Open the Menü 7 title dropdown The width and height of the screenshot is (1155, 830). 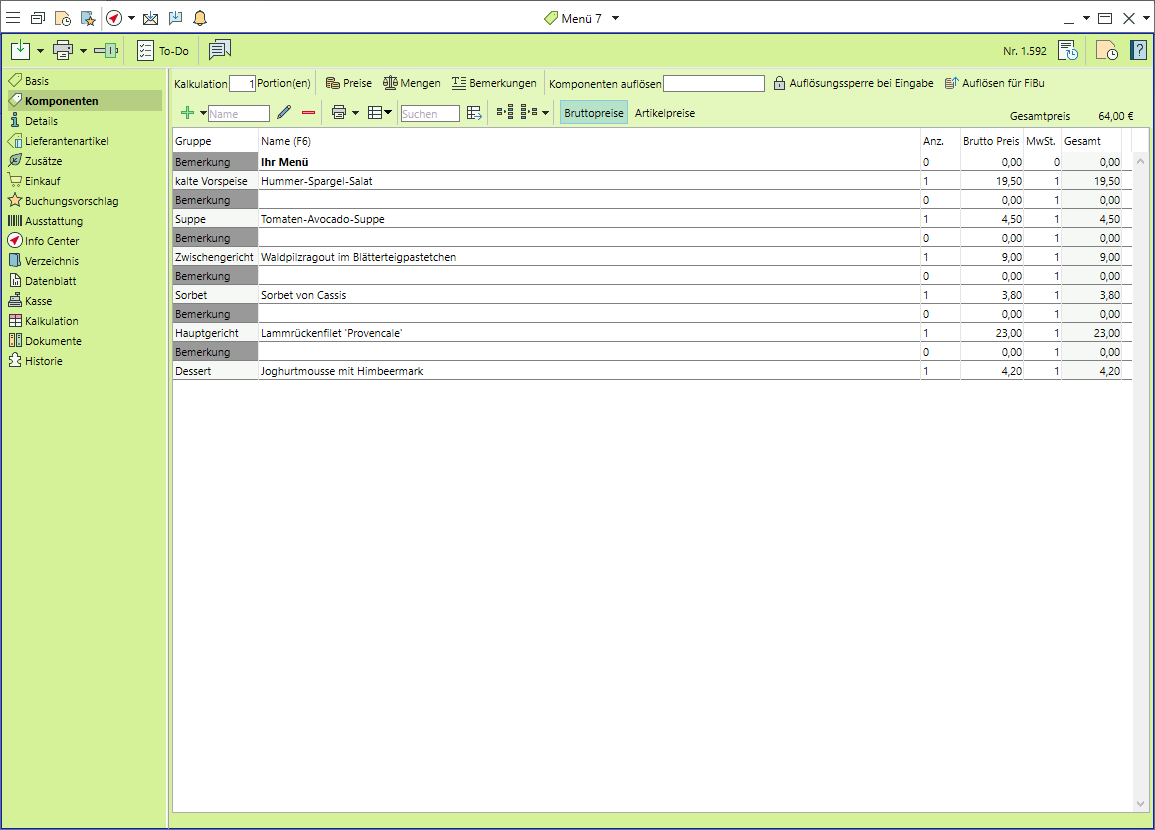(615, 18)
